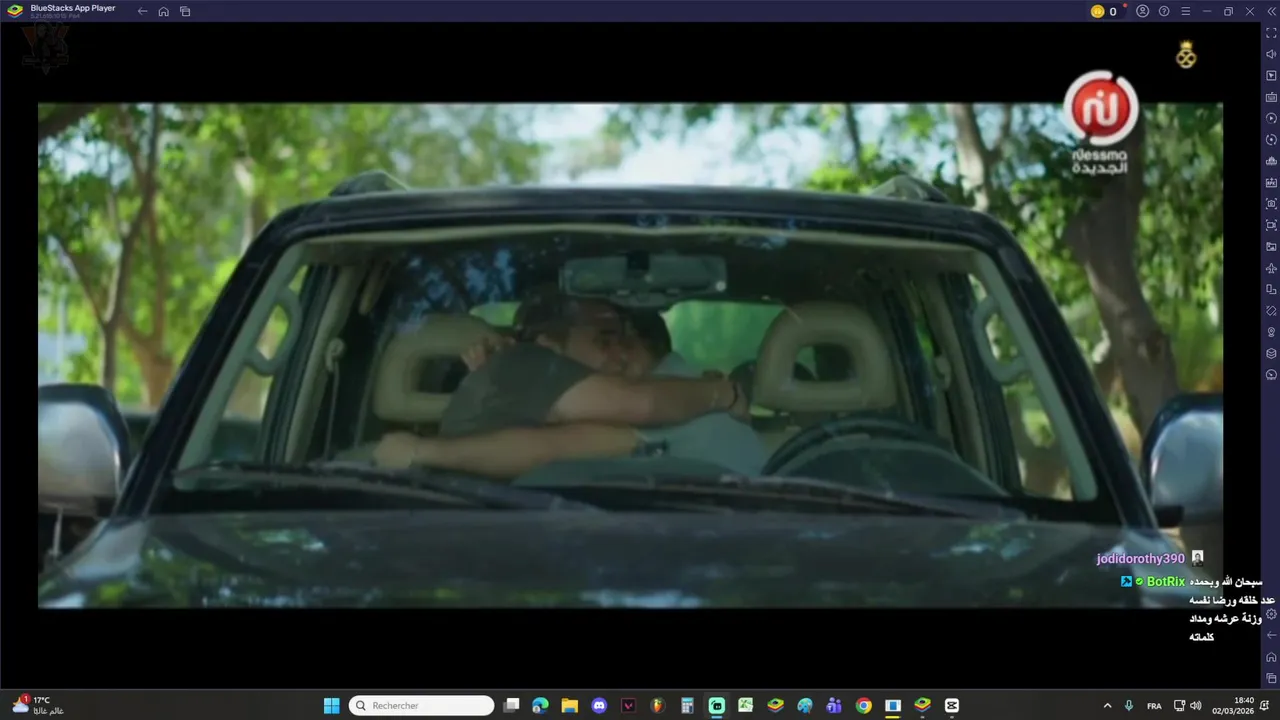The width and height of the screenshot is (1280, 720).
Task: Open File Explorer from the taskbar
Action: tap(569, 705)
